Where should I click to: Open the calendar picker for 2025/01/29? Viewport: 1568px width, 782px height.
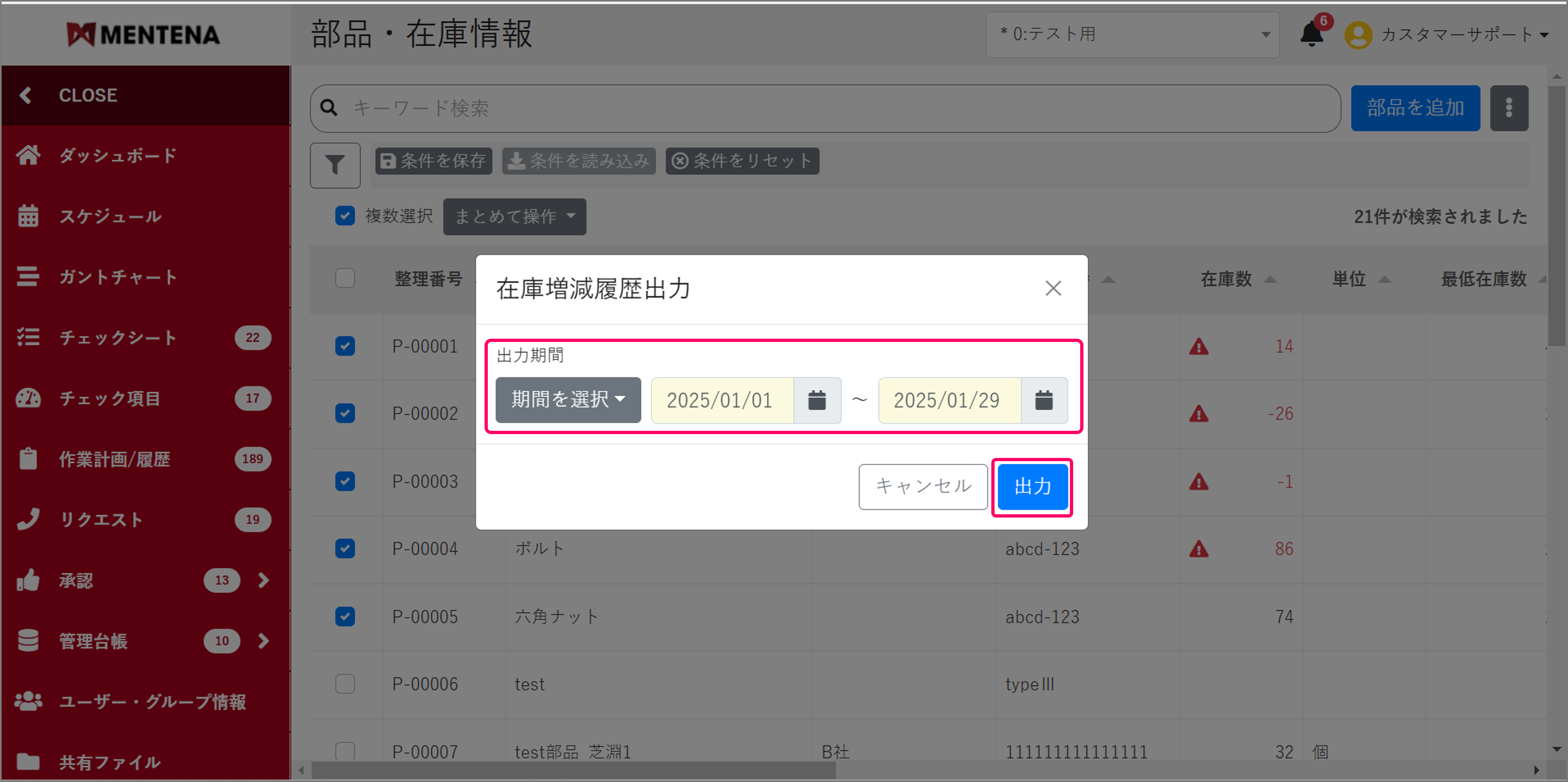point(1044,400)
